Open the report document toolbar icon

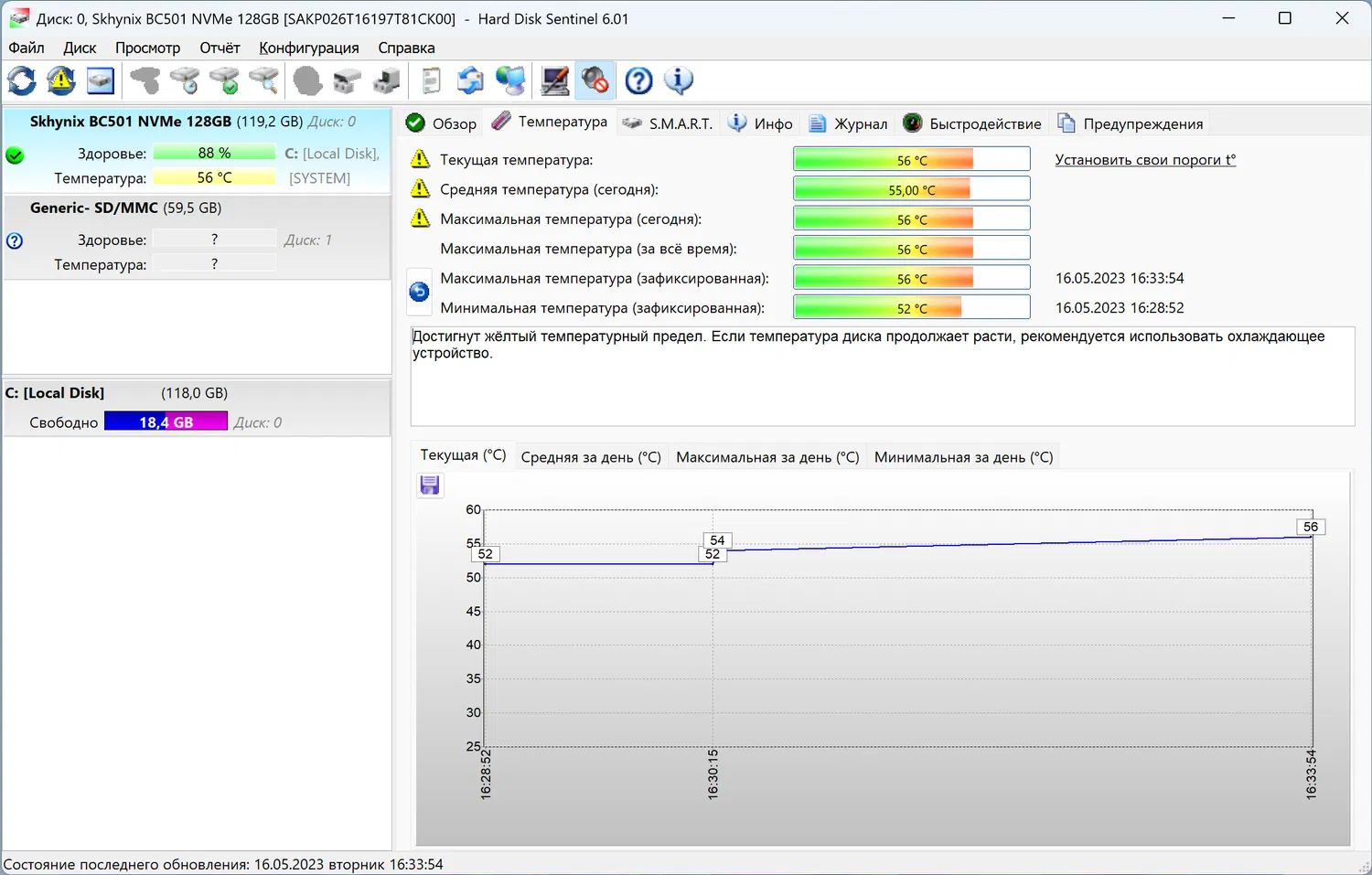pos(431,81)
